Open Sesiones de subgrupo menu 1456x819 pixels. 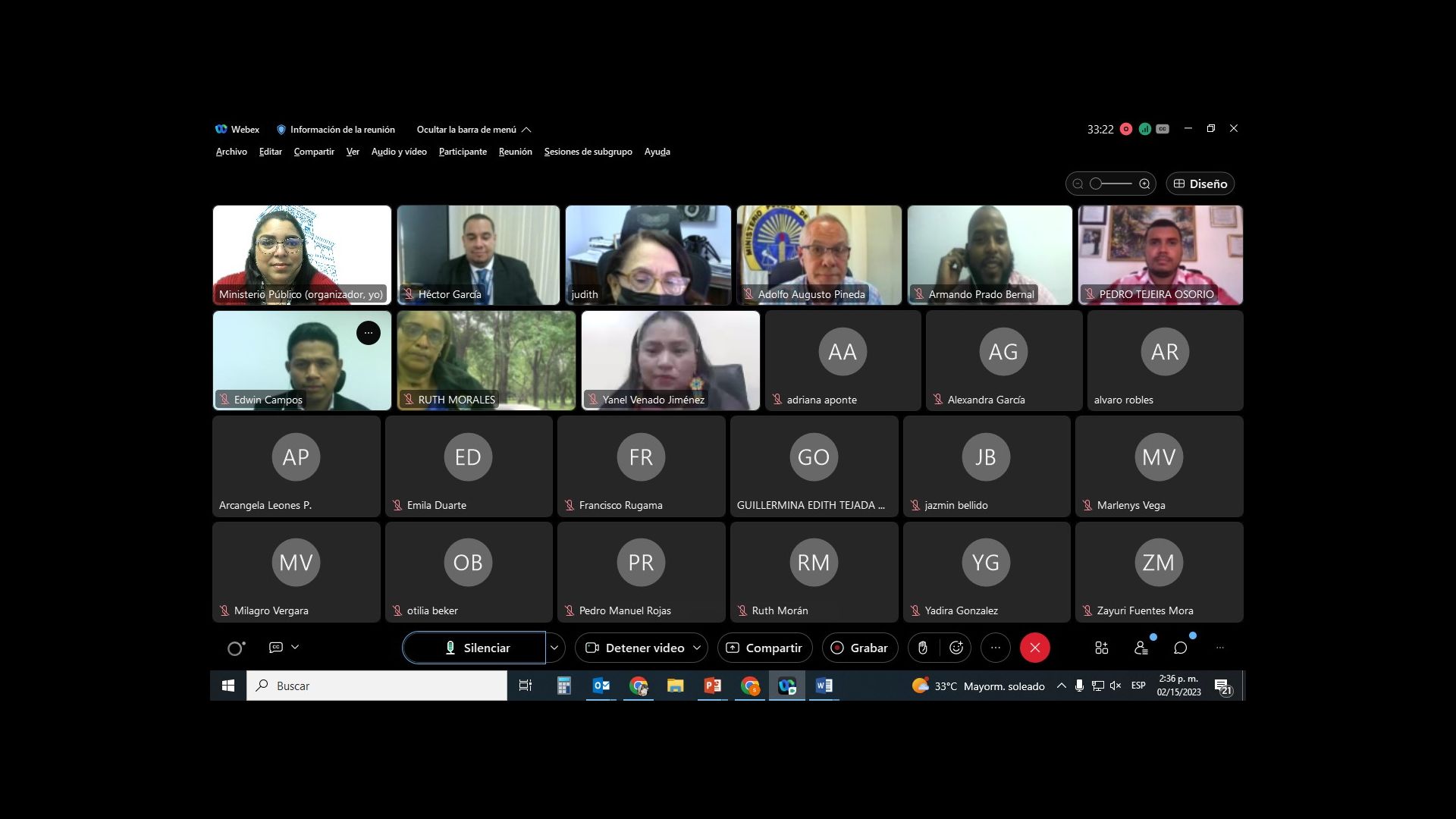pos(588,152)
